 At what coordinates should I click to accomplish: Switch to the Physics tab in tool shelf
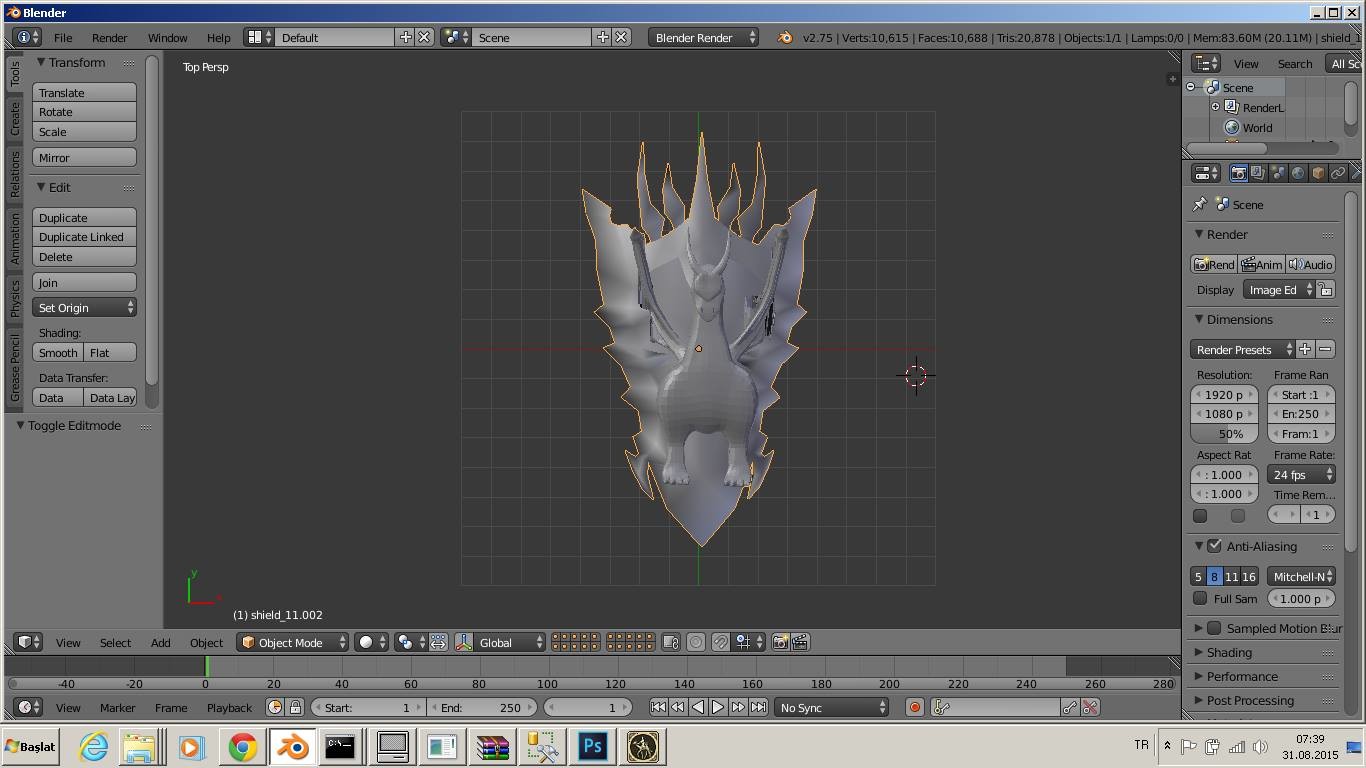[15, 299]
